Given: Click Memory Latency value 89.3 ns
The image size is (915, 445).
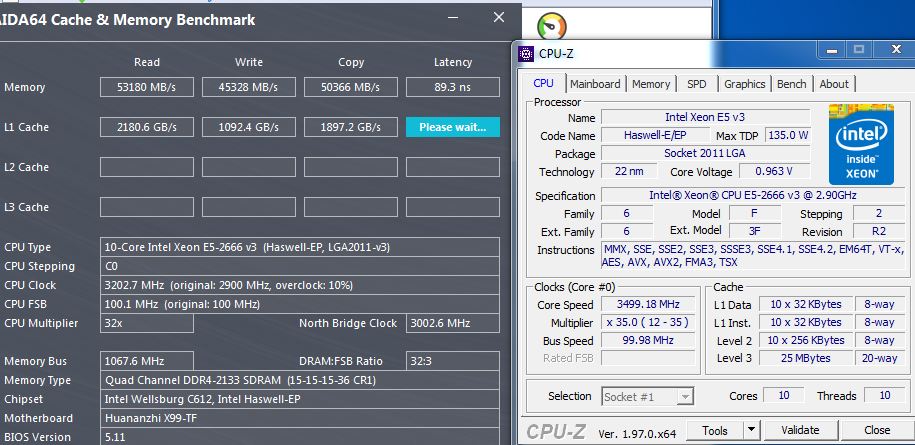Looking at the screenshot, I should click(x=453, y=87).
